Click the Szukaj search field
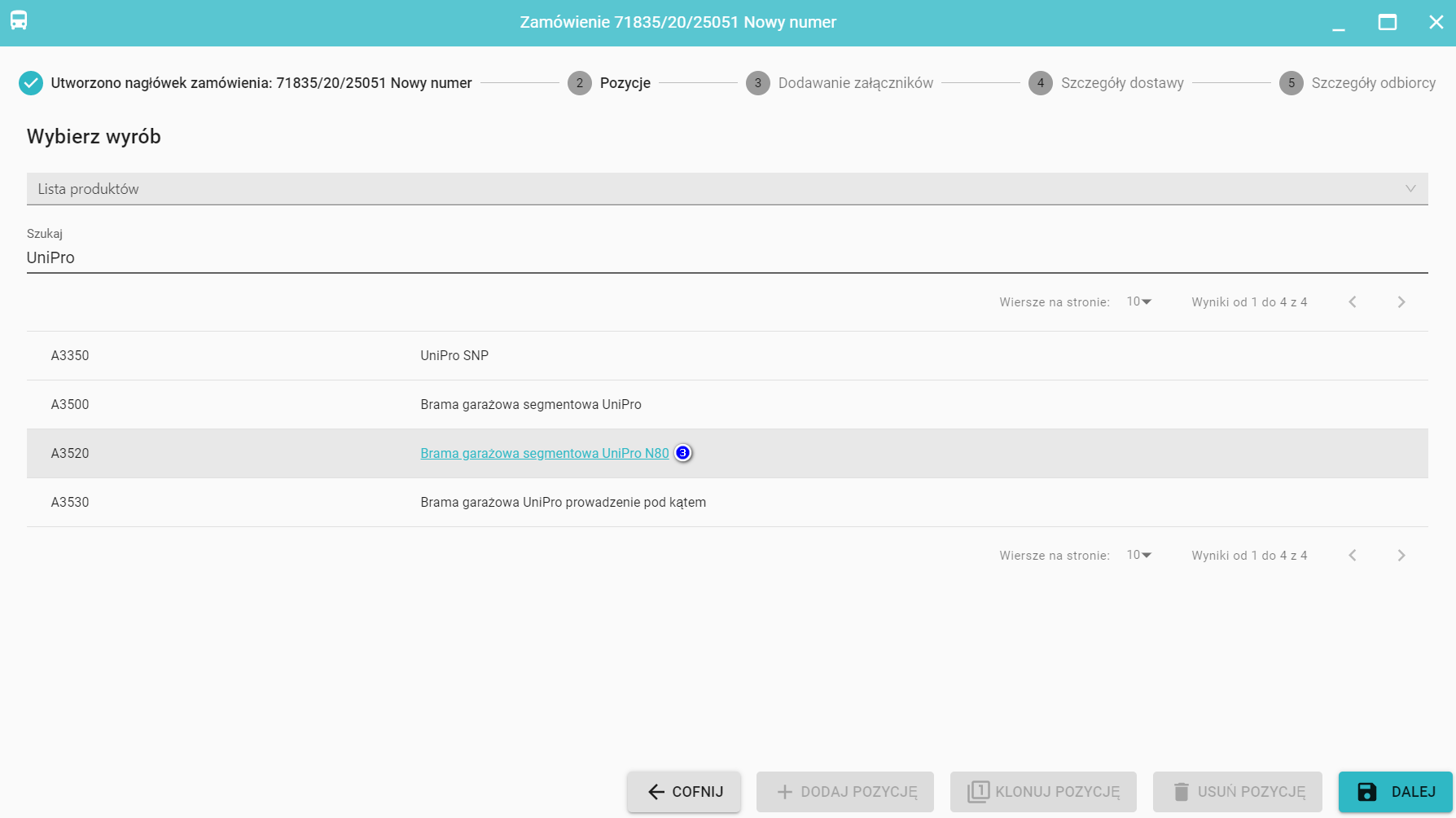Screen dimensions: 1456x818 pos(726,257)
